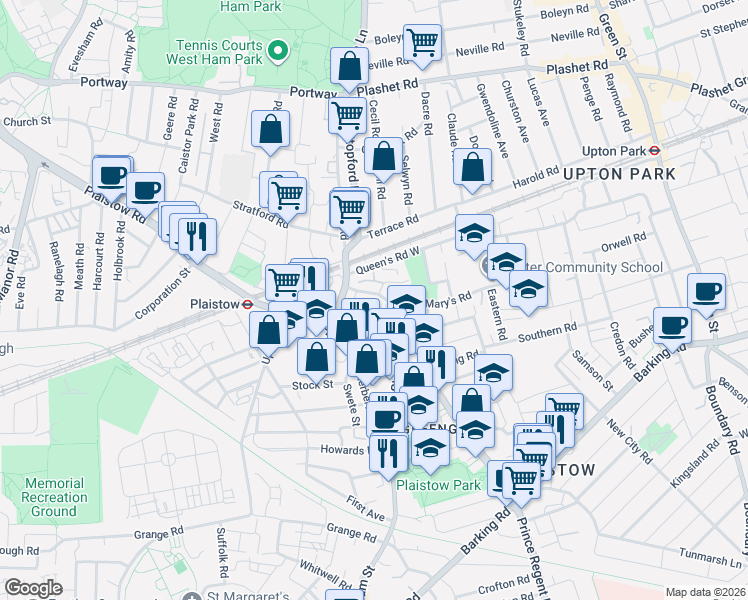Click the graduation cap marker above Queen's Rd W

(474, 236)
